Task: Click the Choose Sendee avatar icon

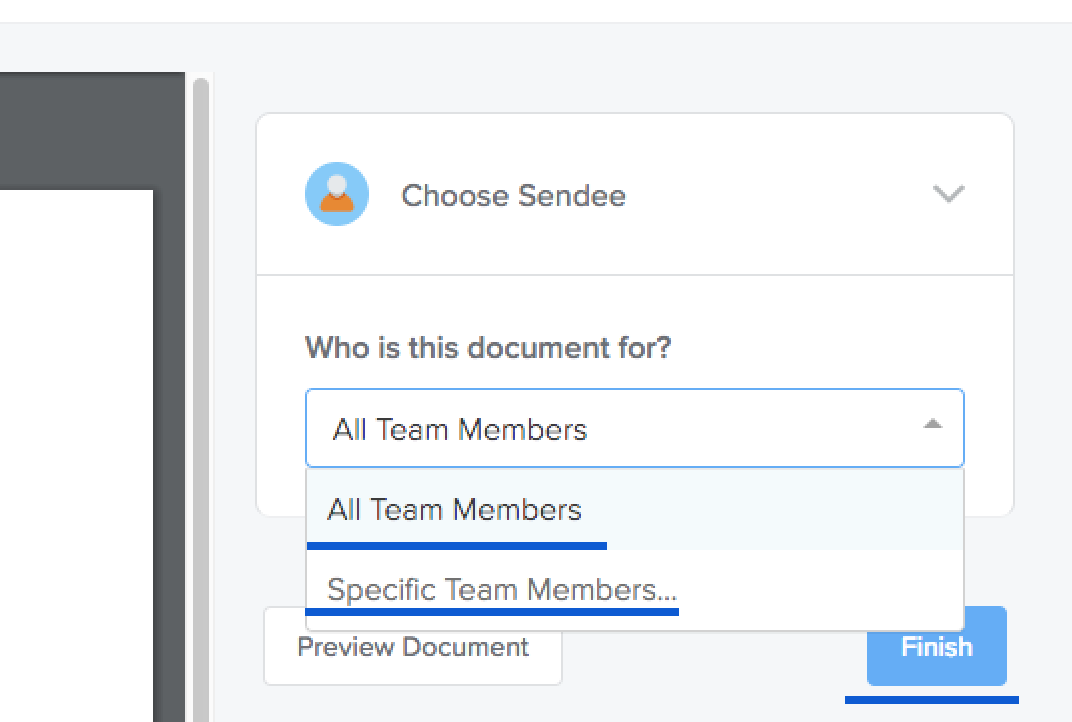Action: coord(337,194)
